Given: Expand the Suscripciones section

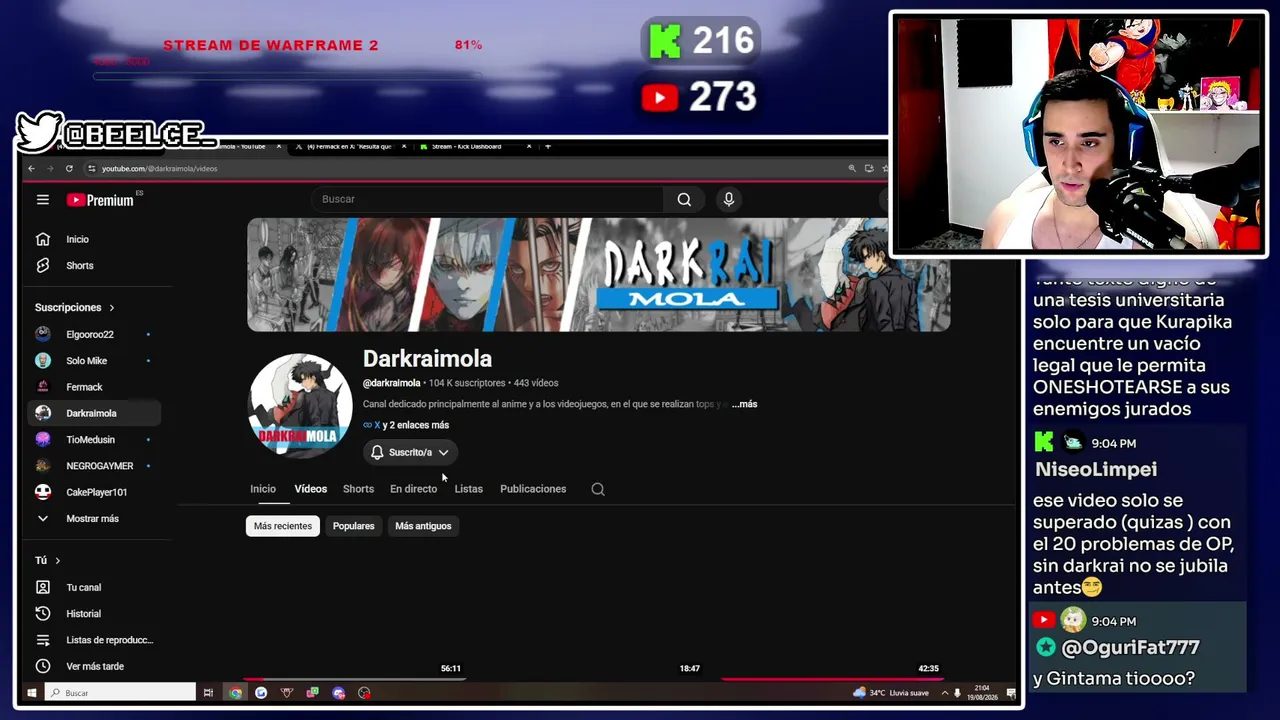Looking at the screenshot, I should pos(75,308).
